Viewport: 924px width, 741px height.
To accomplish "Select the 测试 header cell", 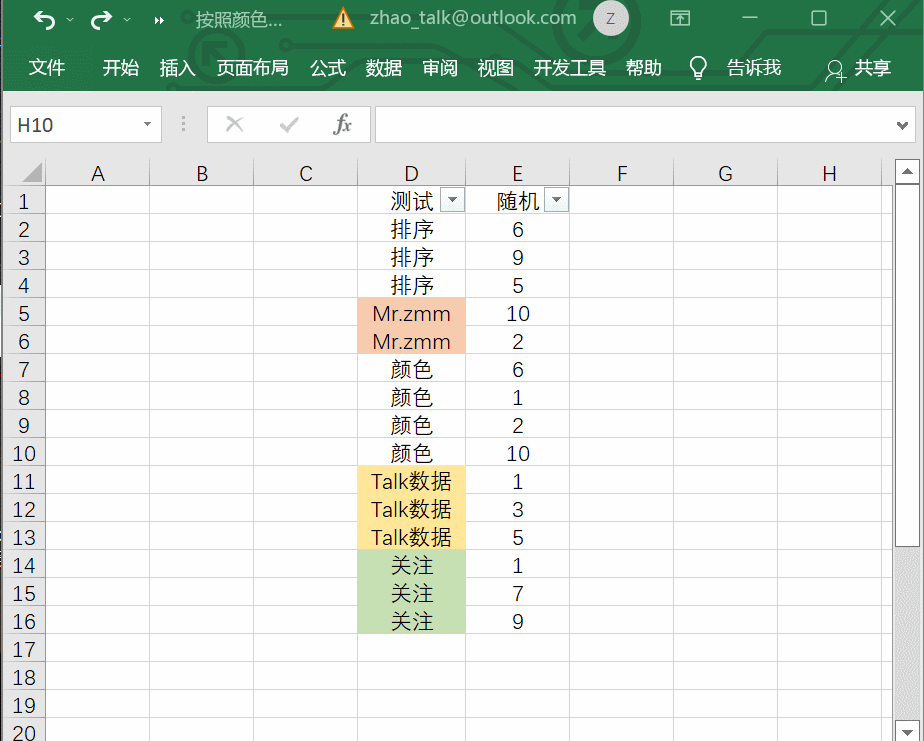I will [x=411, y=200].
